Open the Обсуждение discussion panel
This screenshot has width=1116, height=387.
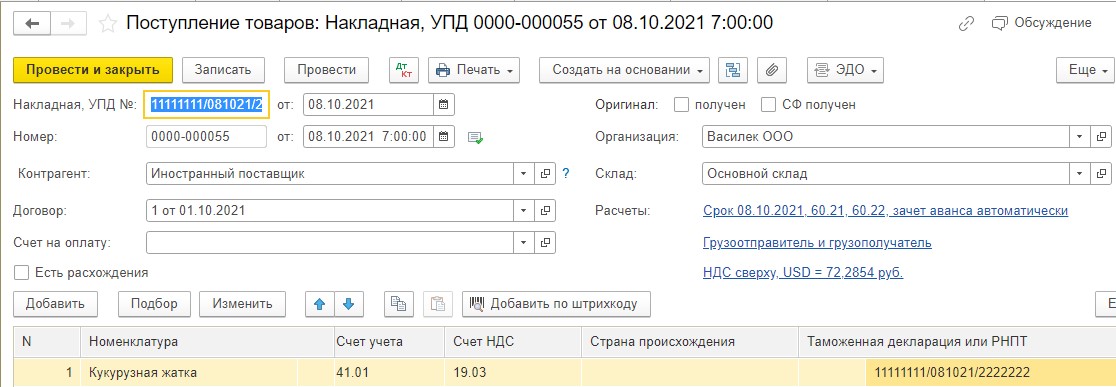[x=1041, y=23]
